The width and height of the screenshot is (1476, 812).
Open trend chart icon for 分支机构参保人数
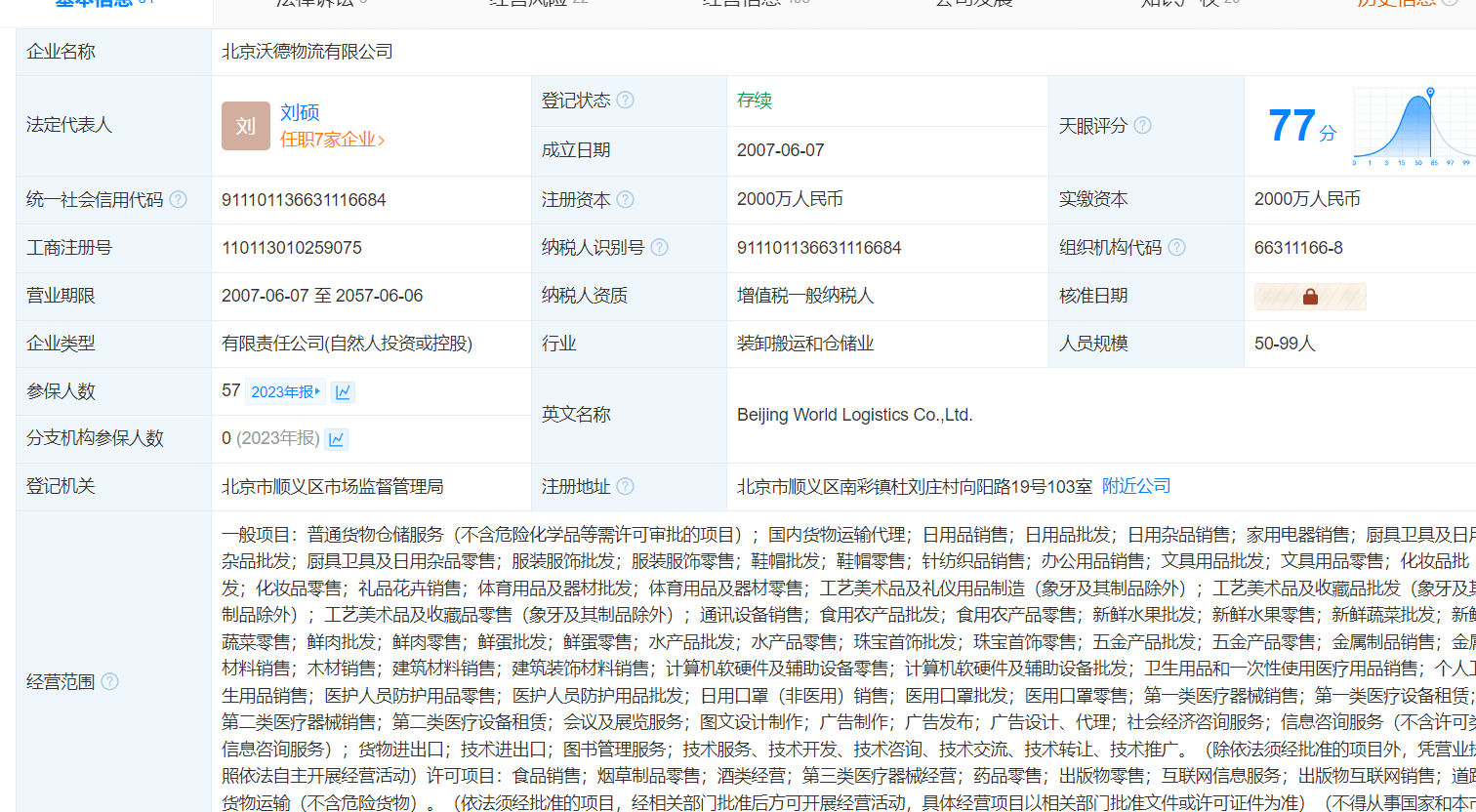(337, 439)
